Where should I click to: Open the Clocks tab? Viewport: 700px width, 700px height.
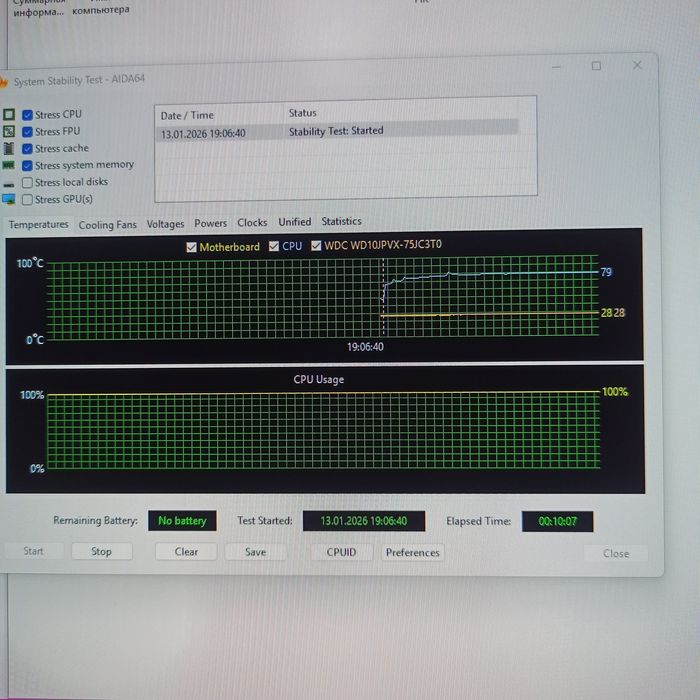click(x=252, y=222)
